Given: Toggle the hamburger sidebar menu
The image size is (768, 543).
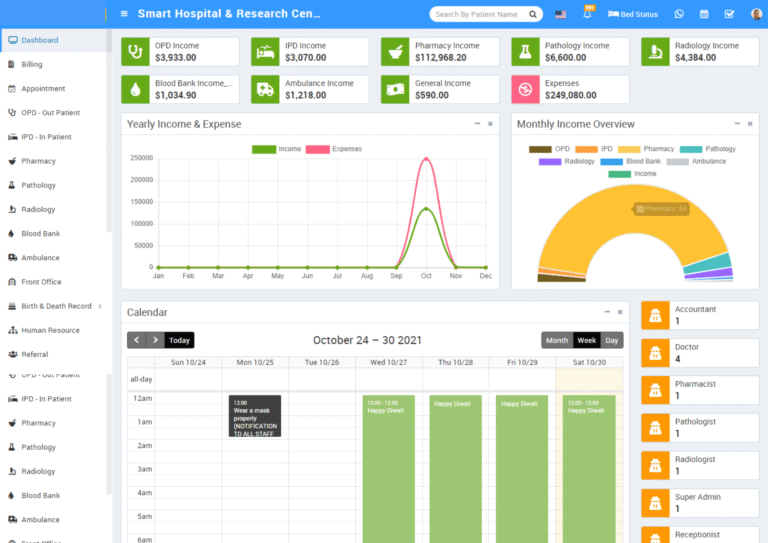Looking at the screenshot, I should pyautogui.click(x=124, y=14).
